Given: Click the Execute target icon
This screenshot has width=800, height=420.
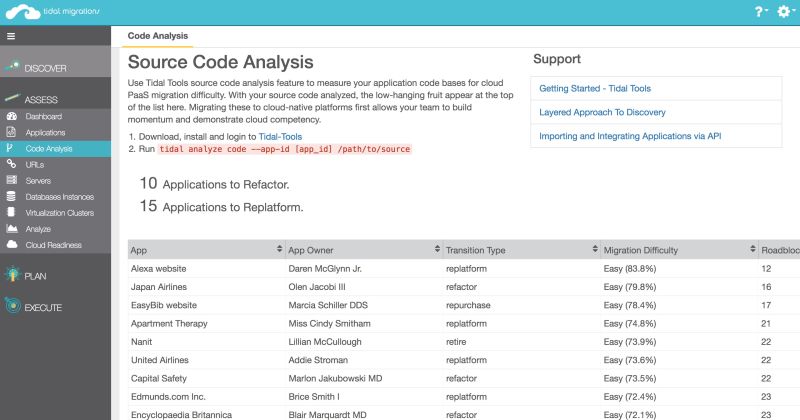Looking at the screenshot, I should click(x=12, y=306).
